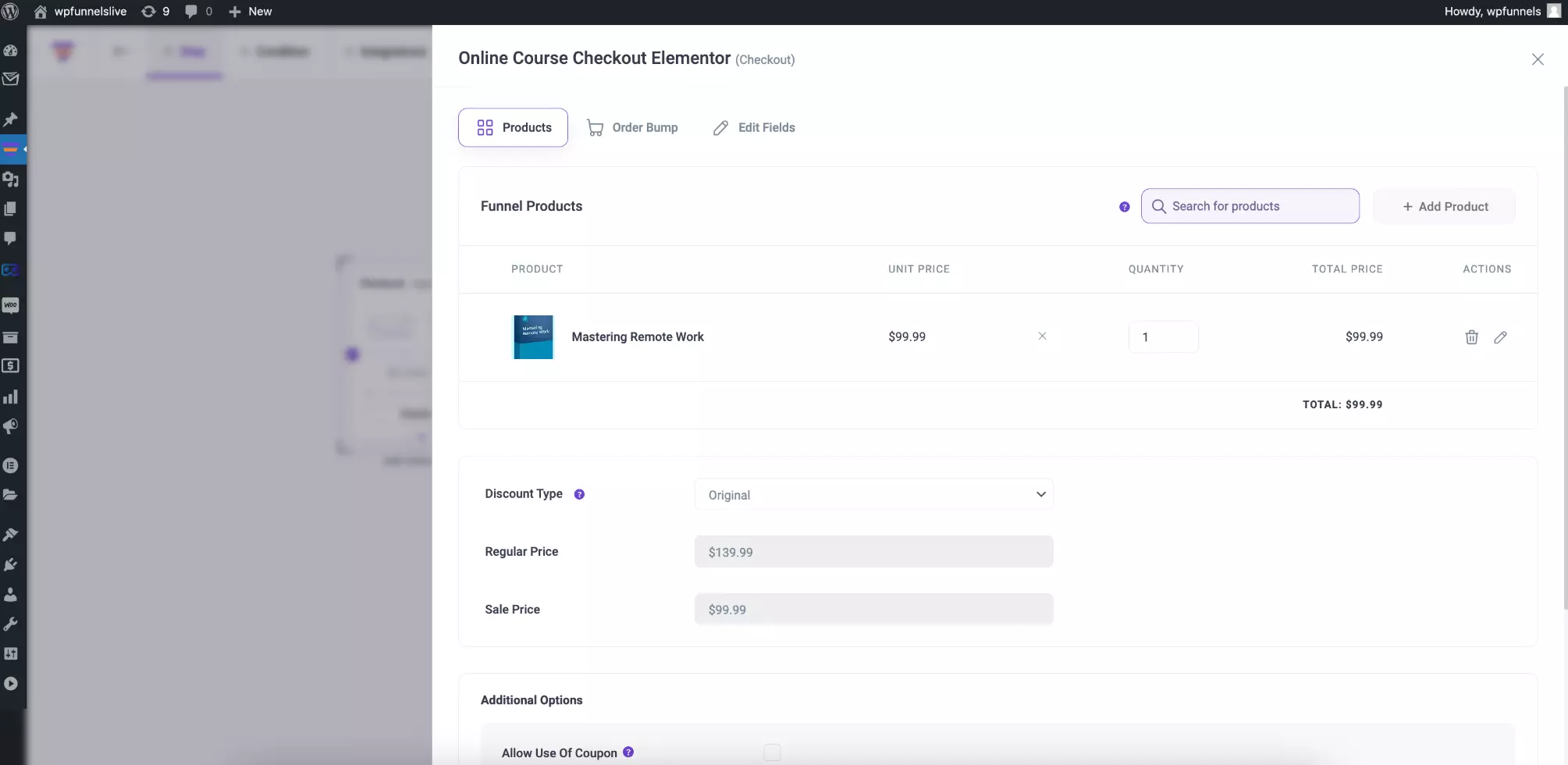
Task: Open Products archive-box sidebar icon
Action: pos(11,337)
